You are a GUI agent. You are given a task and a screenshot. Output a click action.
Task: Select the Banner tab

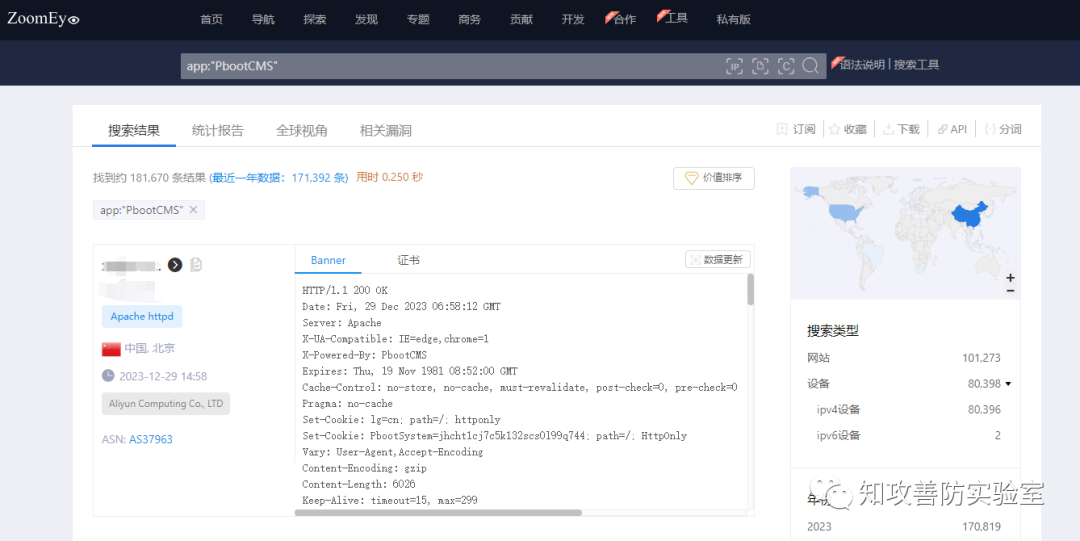(328, 260)
